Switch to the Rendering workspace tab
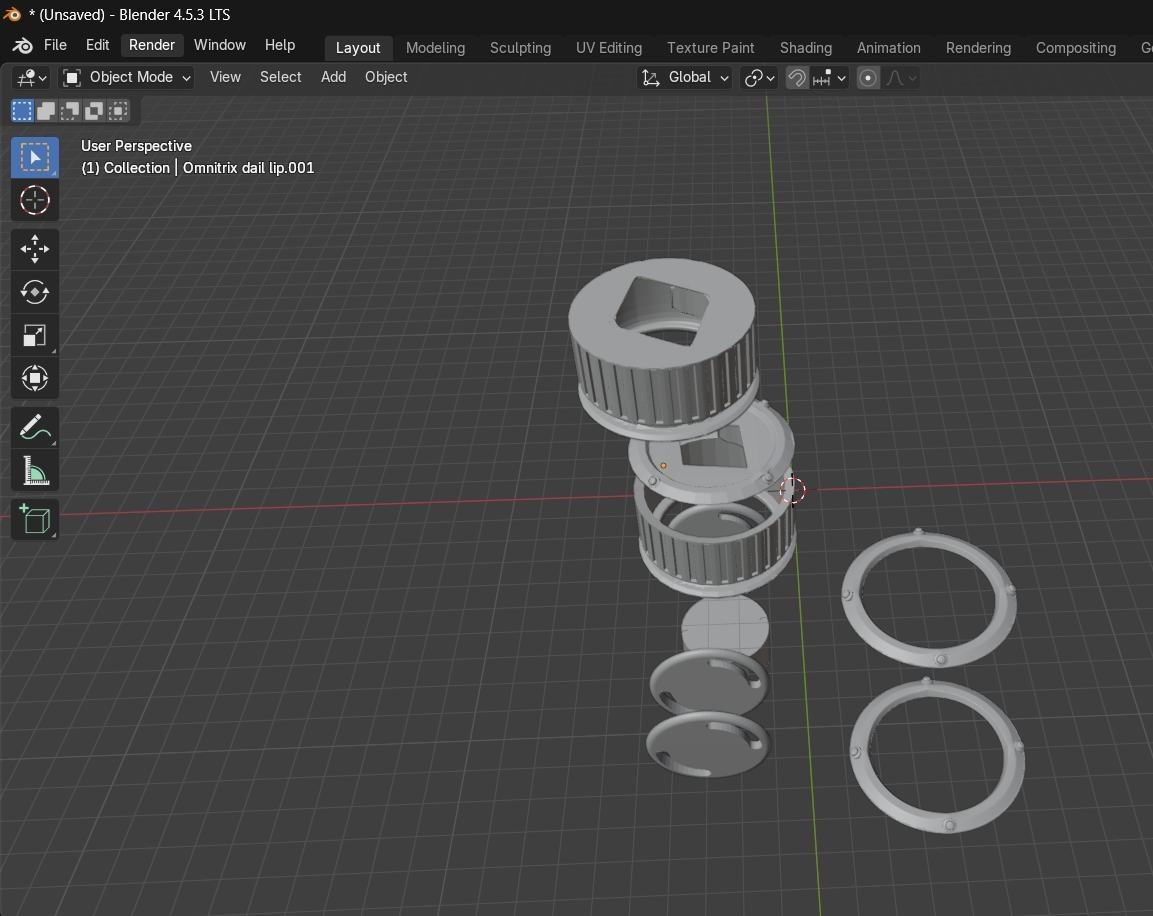The height and width of the screenshot is (916, 1153). point(978,48)
